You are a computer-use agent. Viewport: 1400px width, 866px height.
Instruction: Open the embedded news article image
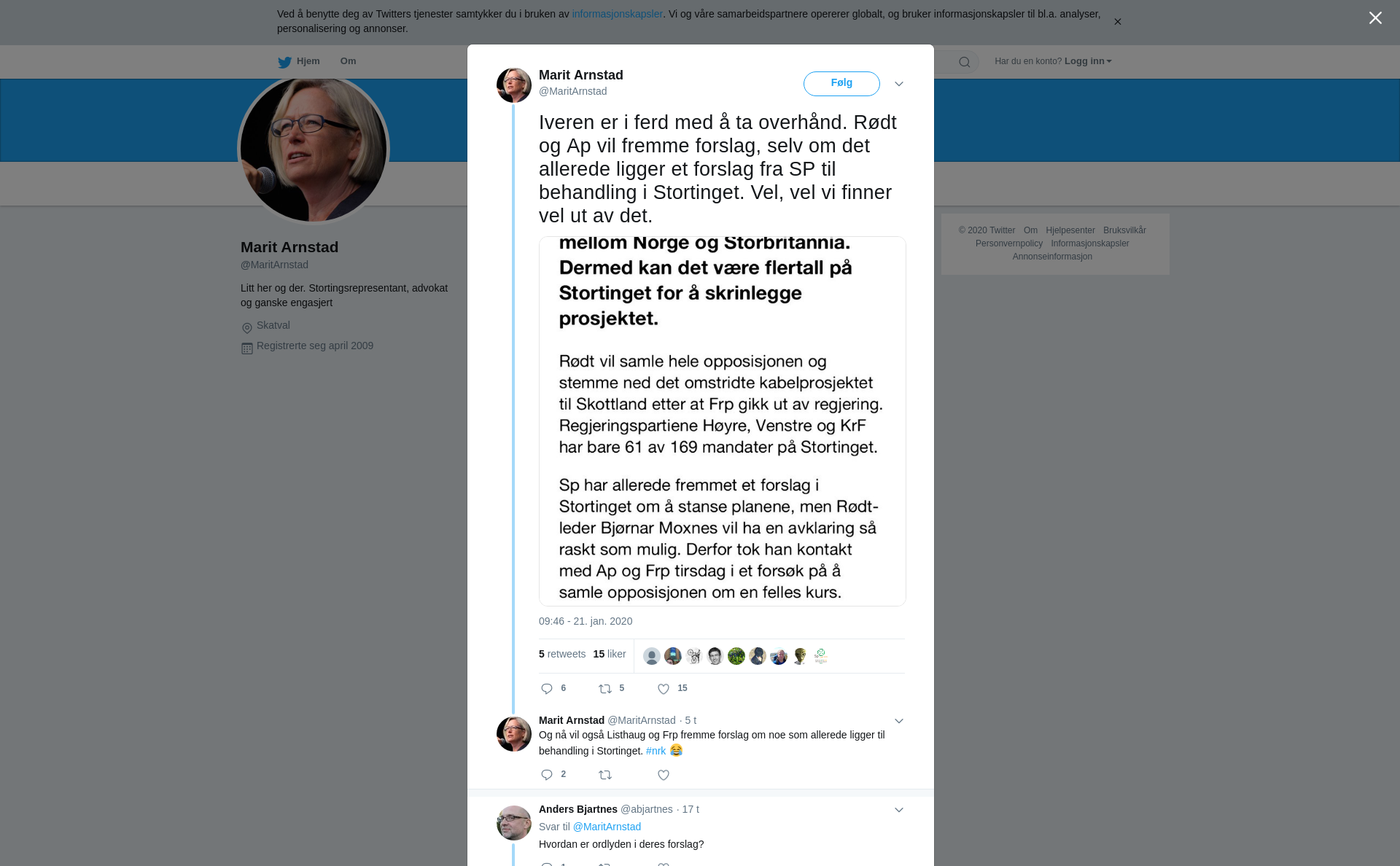click(722, 421)
